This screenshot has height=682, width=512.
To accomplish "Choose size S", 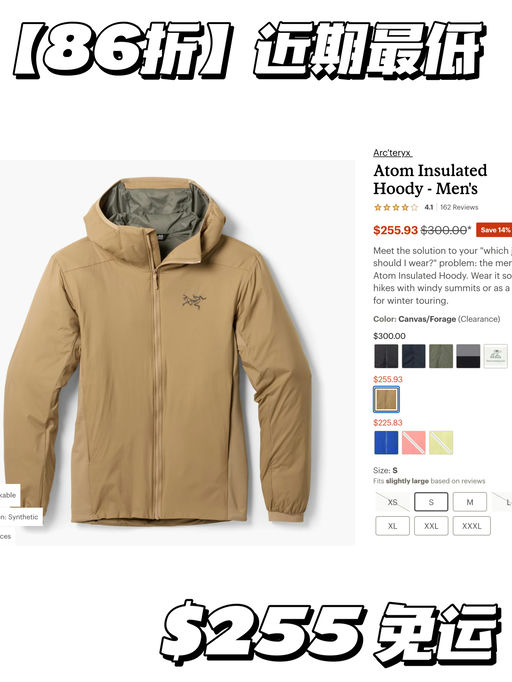I will click(x=431, y=502).
